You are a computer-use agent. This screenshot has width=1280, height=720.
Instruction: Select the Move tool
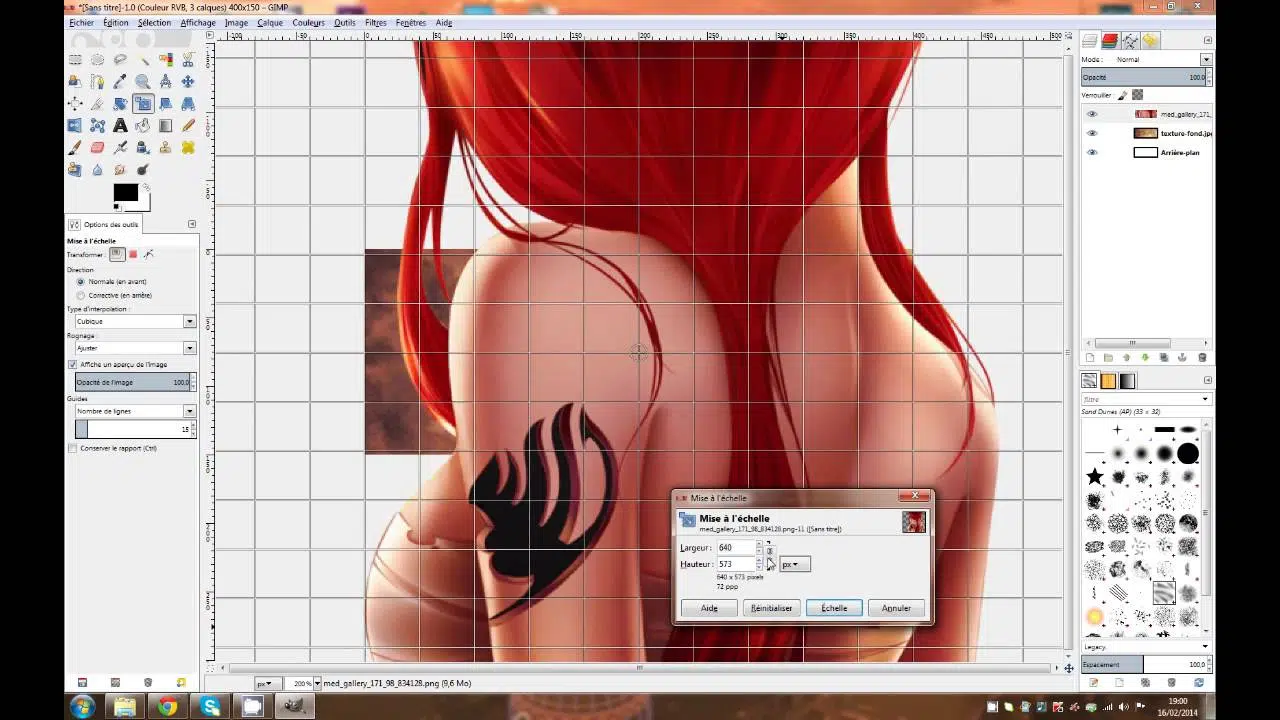[188, 81]
